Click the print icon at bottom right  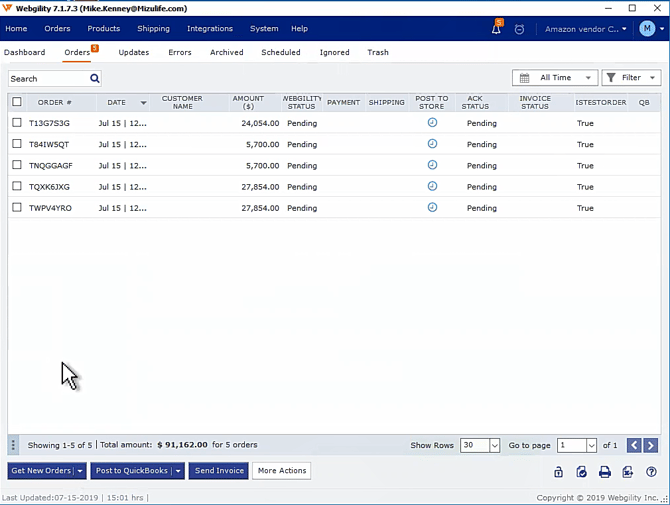pos(605,472)
